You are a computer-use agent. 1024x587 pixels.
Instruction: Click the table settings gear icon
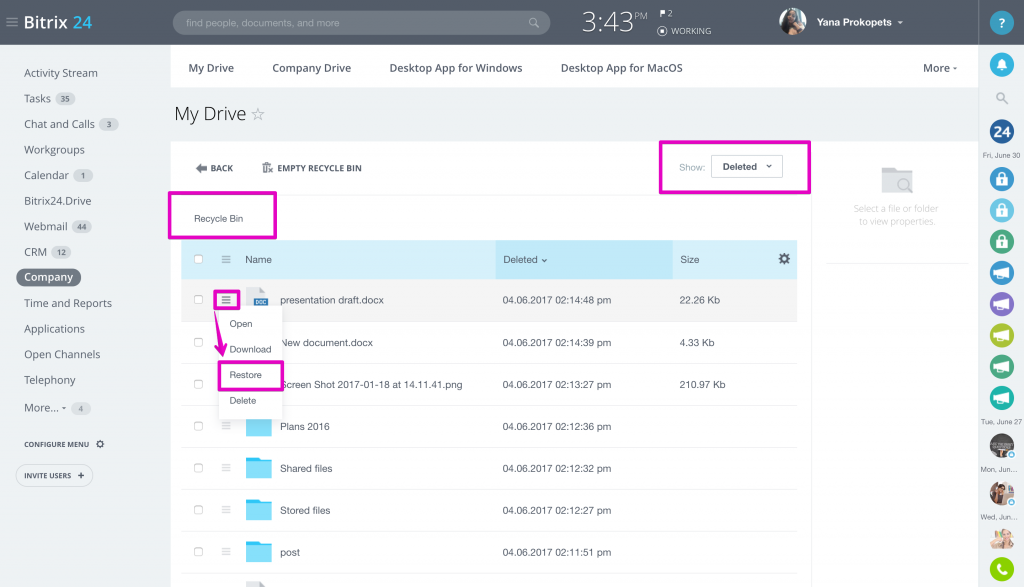pyautogui.click(x=784, y=259)
